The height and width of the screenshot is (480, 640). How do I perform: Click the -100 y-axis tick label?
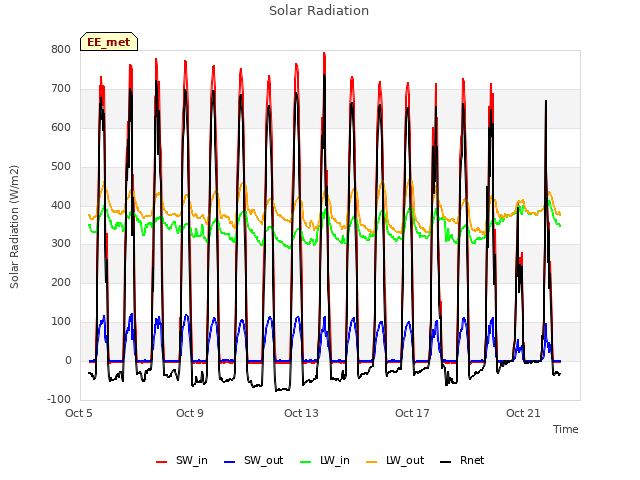(59, 399)
